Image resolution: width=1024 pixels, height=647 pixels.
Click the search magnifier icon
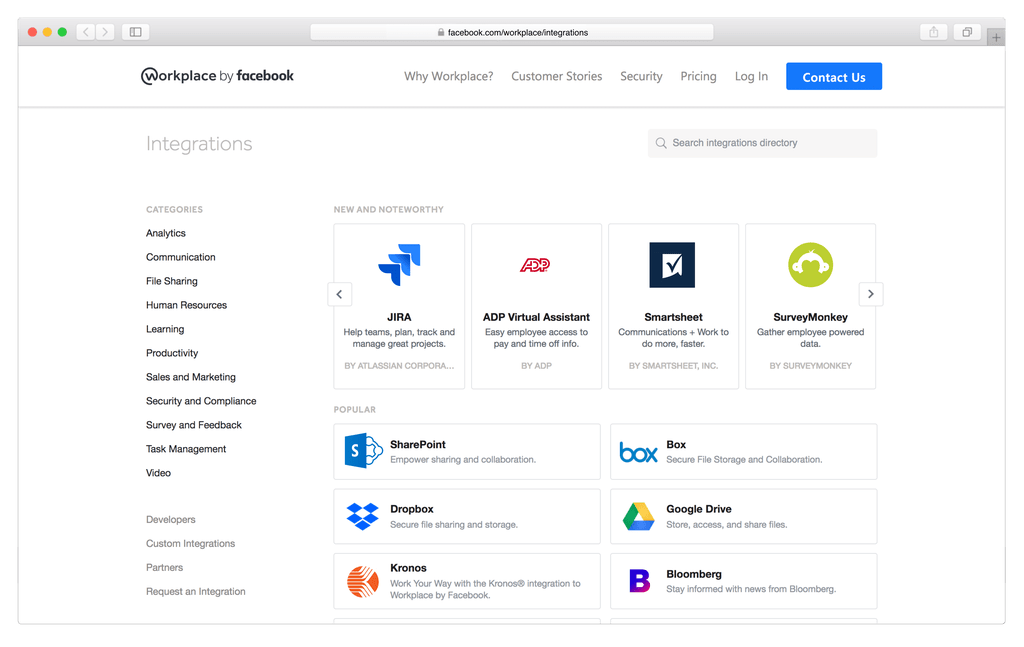point(661,143)
